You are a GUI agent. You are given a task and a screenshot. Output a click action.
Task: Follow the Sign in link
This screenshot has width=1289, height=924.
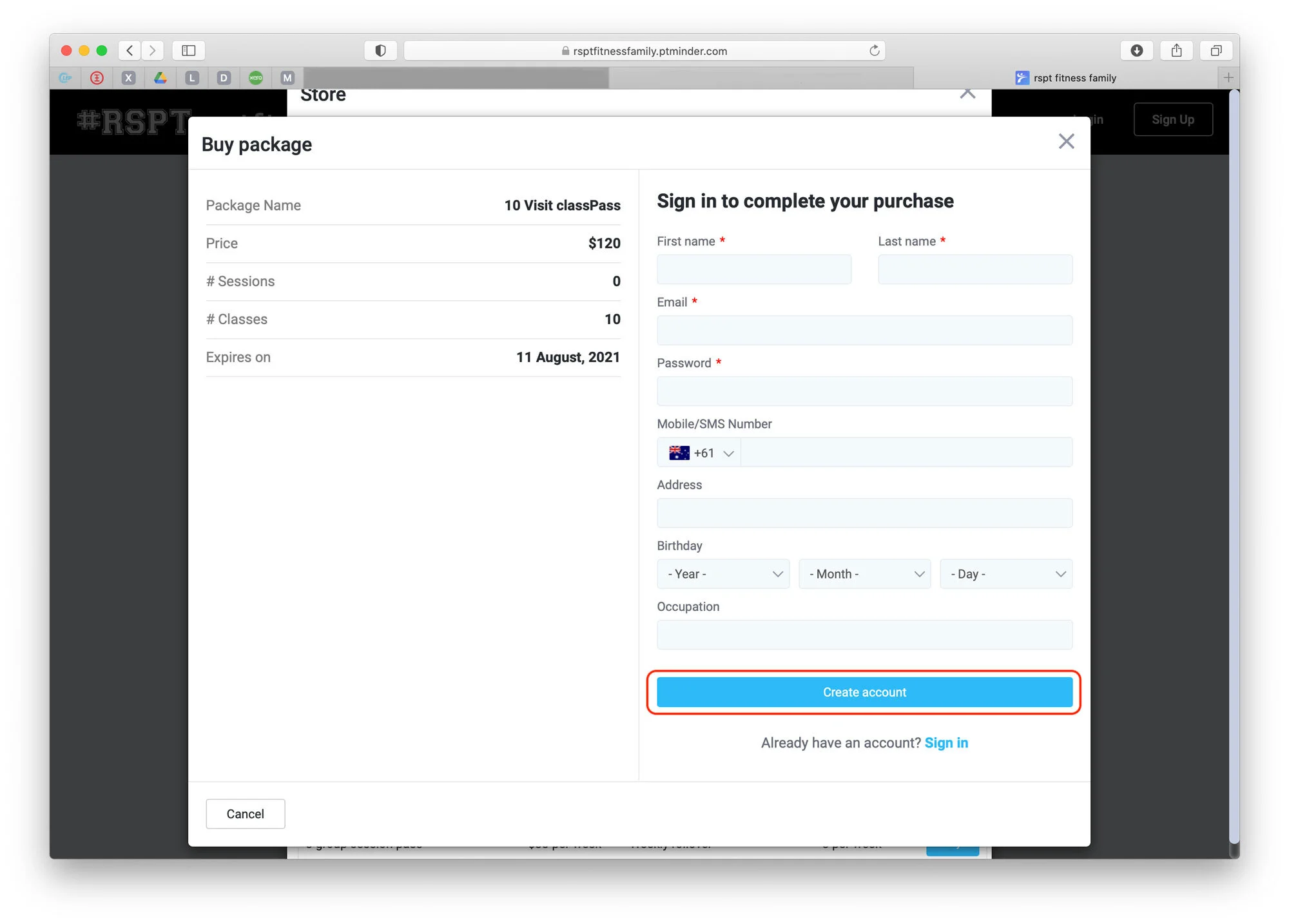coord(945,743)
